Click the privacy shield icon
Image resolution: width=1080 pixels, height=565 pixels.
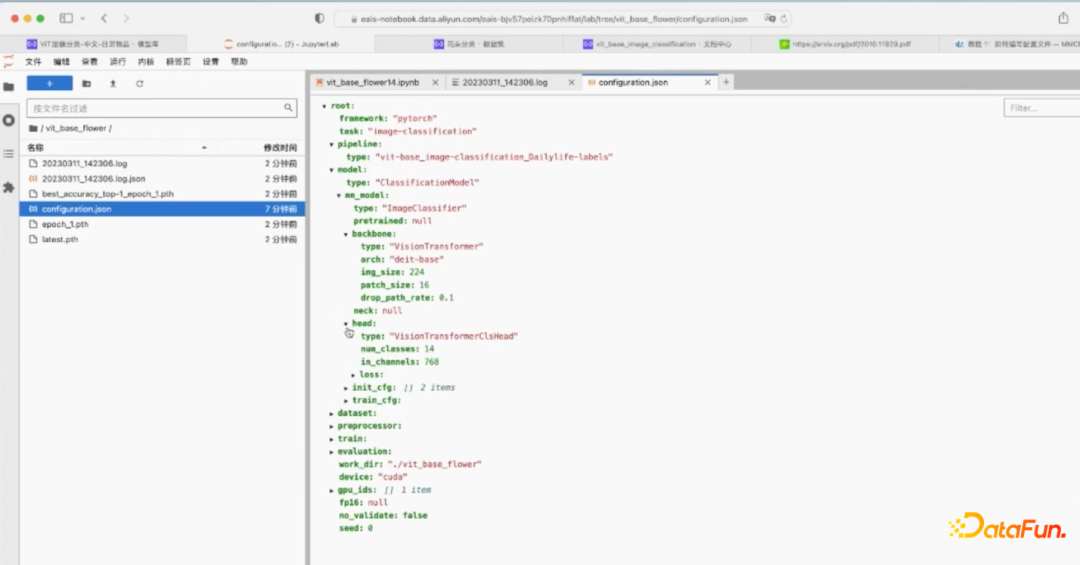tap(319, 19)
